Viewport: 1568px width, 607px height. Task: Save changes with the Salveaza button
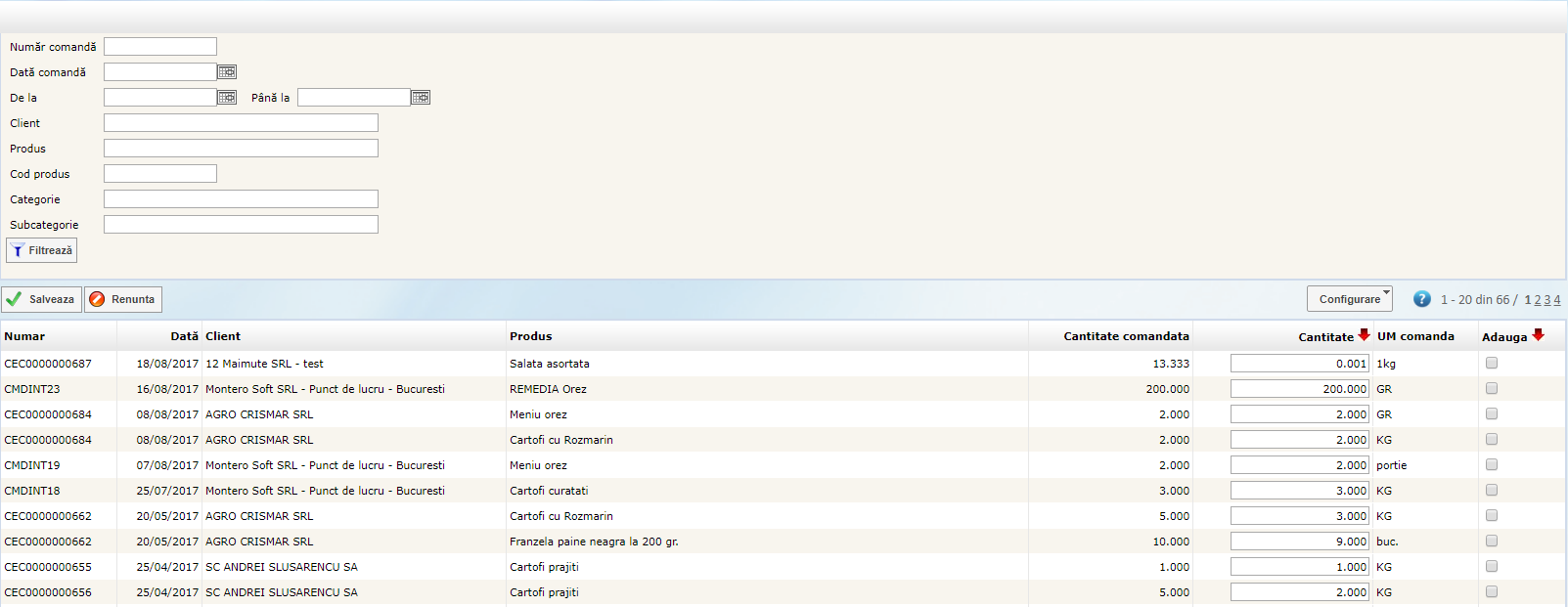42,299
